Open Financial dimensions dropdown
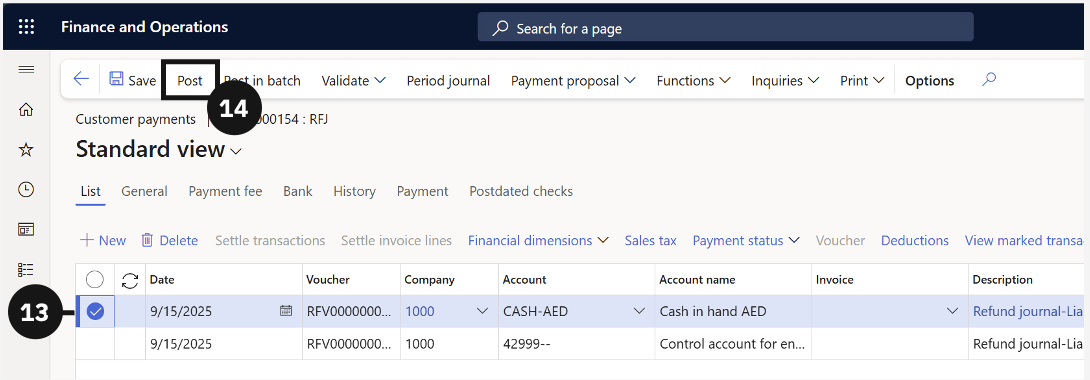This screenshot has height=380, width=1090. [538, 240]
